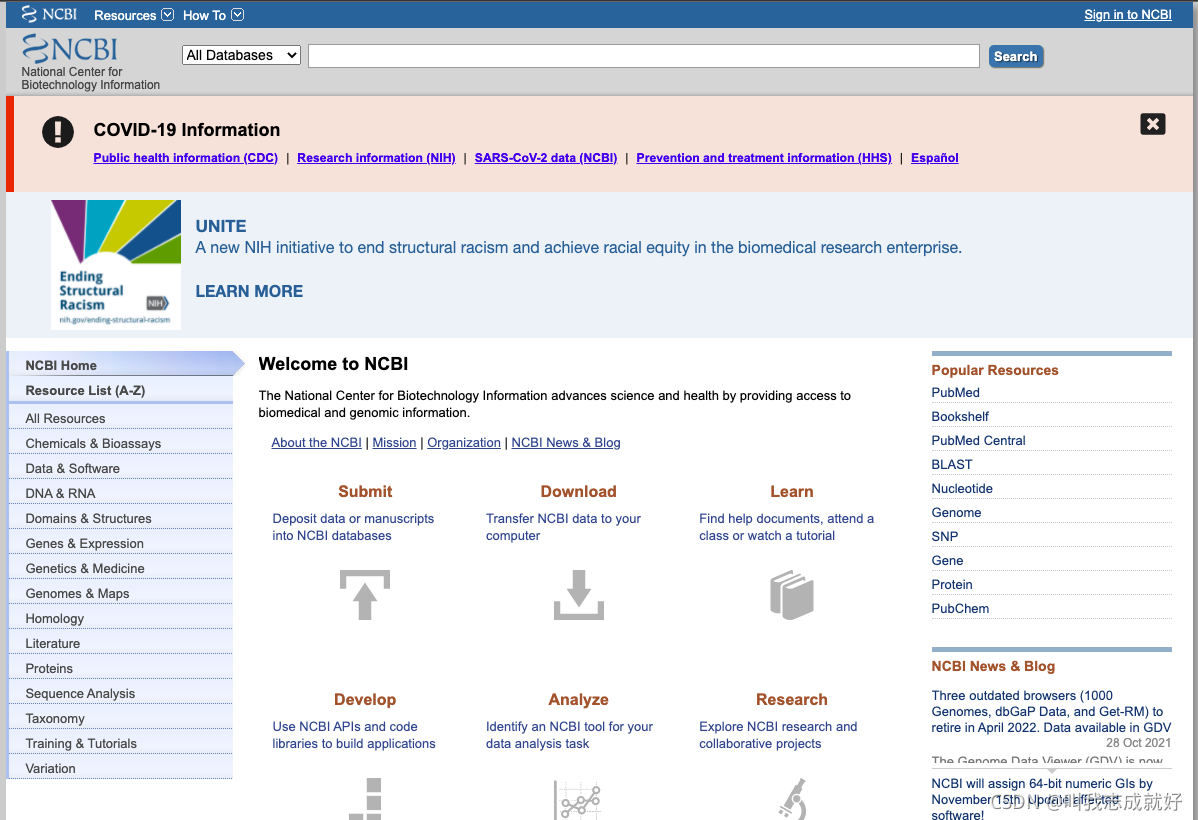This screenshot has width=1198, height=820.
Task: Switch to Español
Action: point(934,157)
